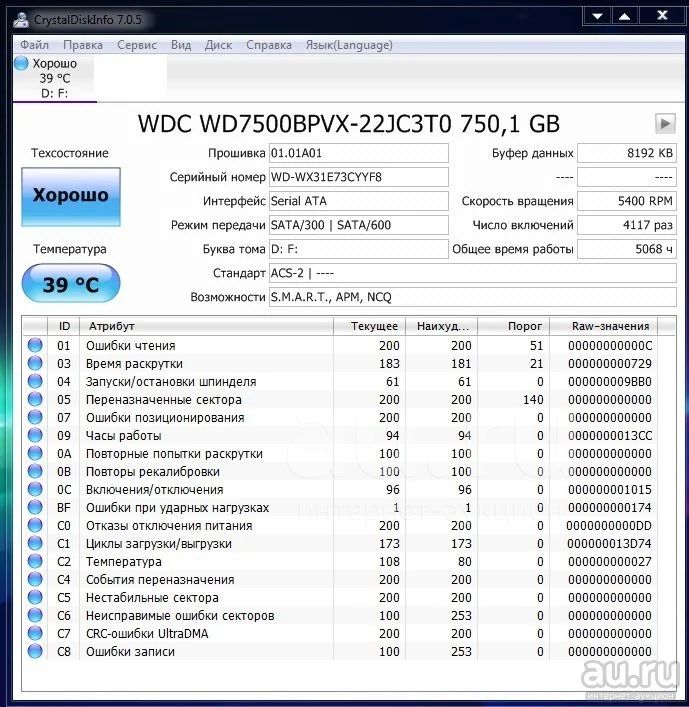Select the CRC-ошибки UltraDMA attribute text
The image size is (689, 707).
click(147, 634)
